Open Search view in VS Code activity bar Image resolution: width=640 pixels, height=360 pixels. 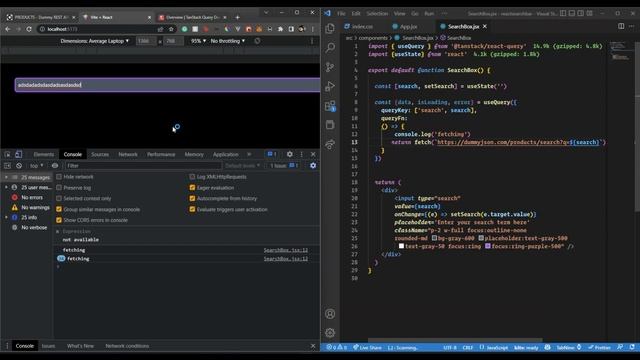point(330,47)
